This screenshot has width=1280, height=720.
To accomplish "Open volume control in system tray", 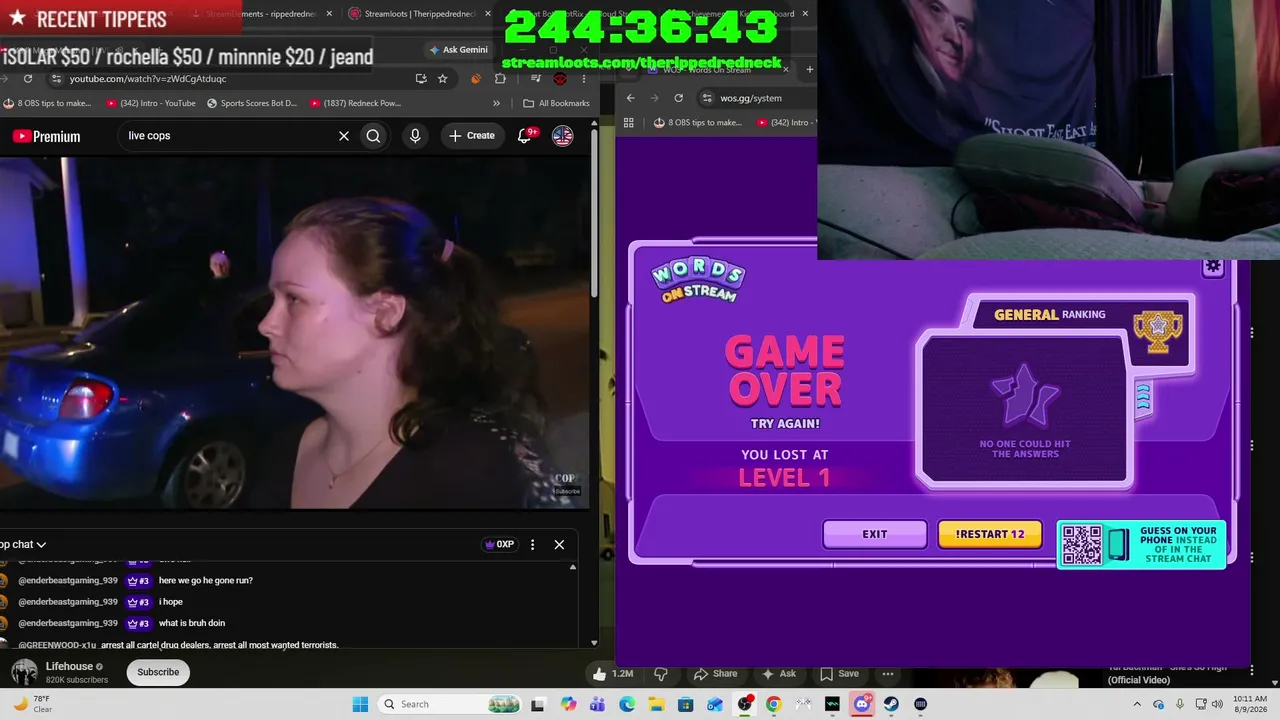I will click(1217, 704).
